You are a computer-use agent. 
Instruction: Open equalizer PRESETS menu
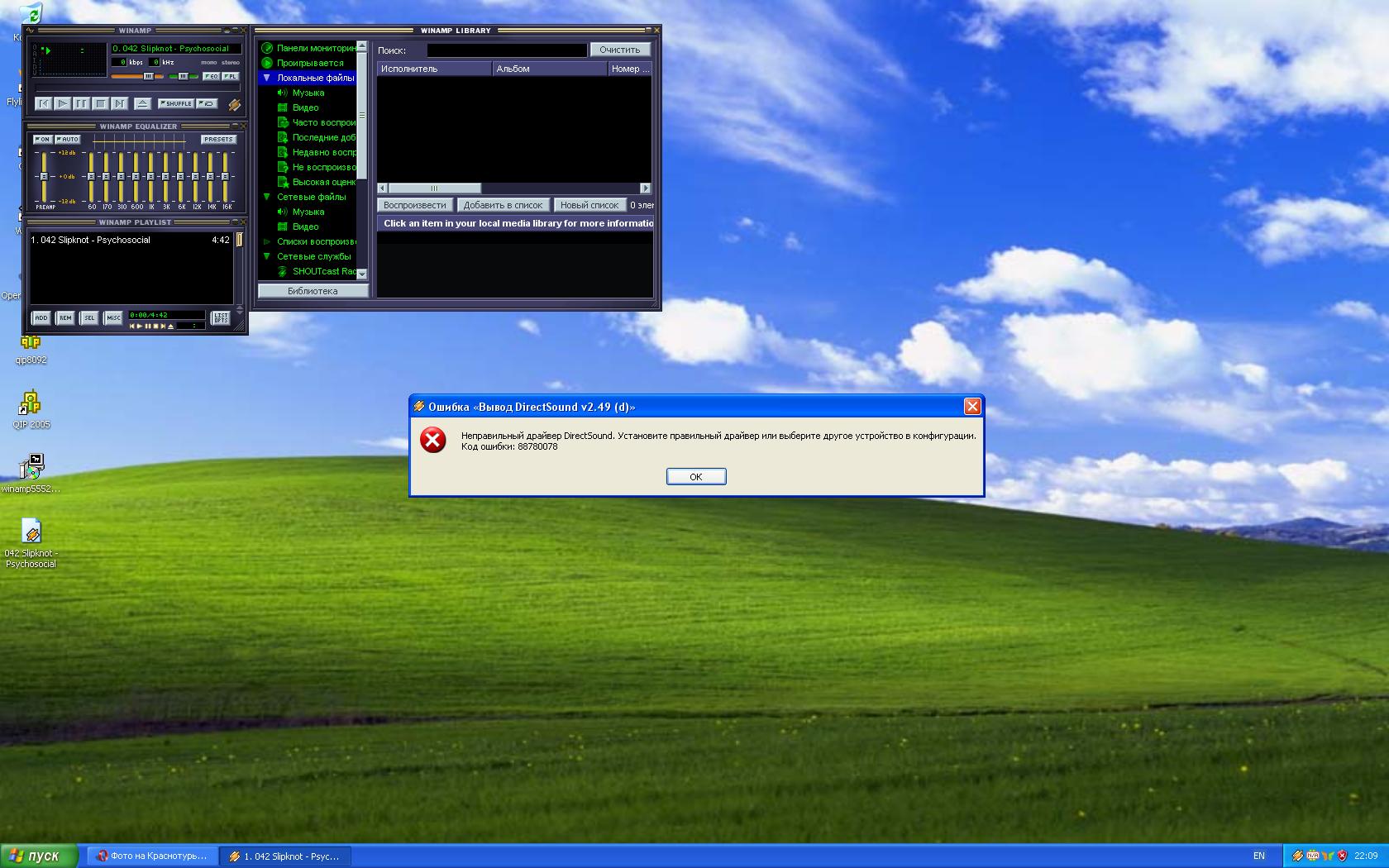(218, 139)
